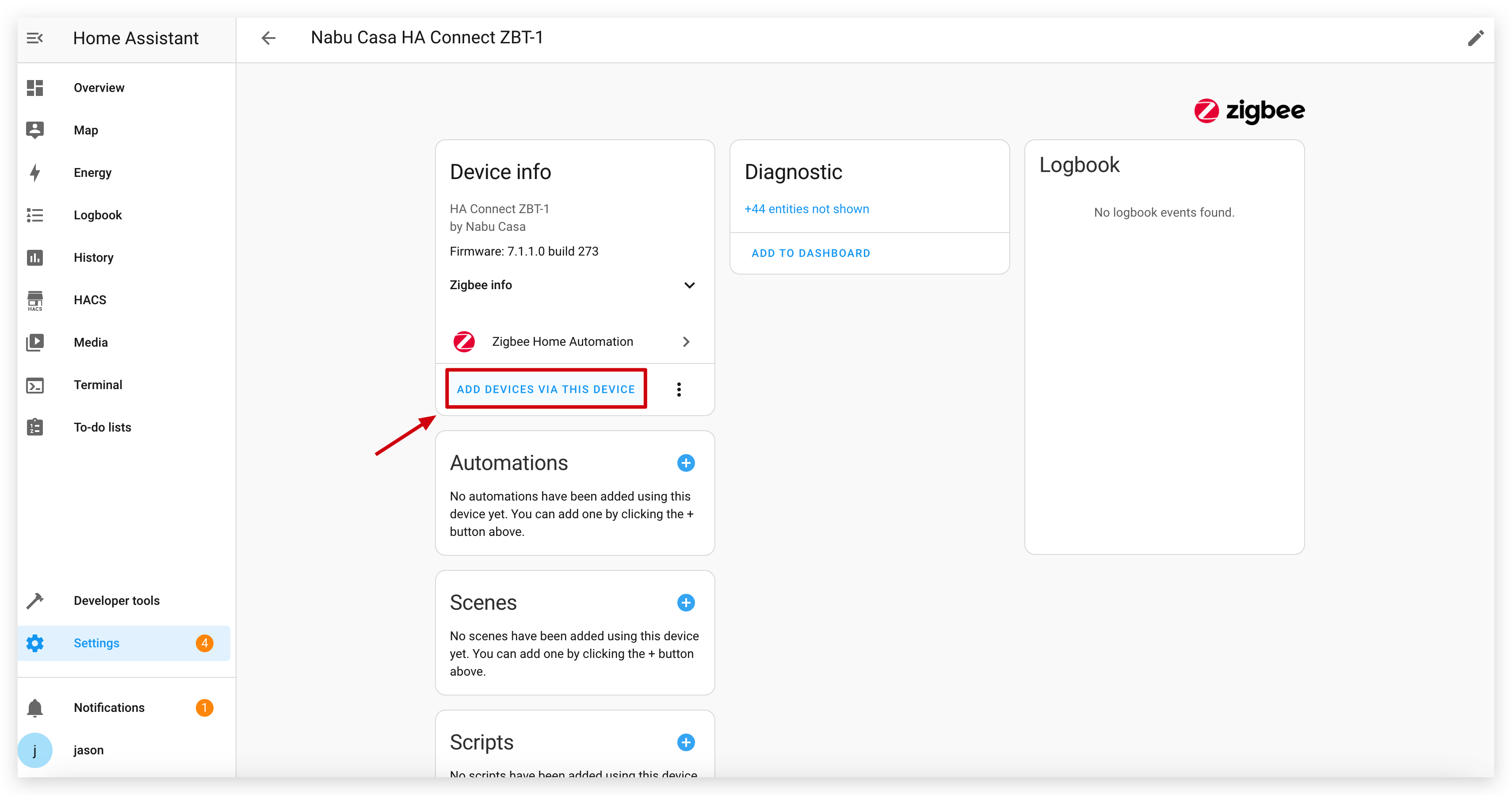Click Add to Dashboard button
The height and width of the screenshot is (795, 1512).
point(810,253)
